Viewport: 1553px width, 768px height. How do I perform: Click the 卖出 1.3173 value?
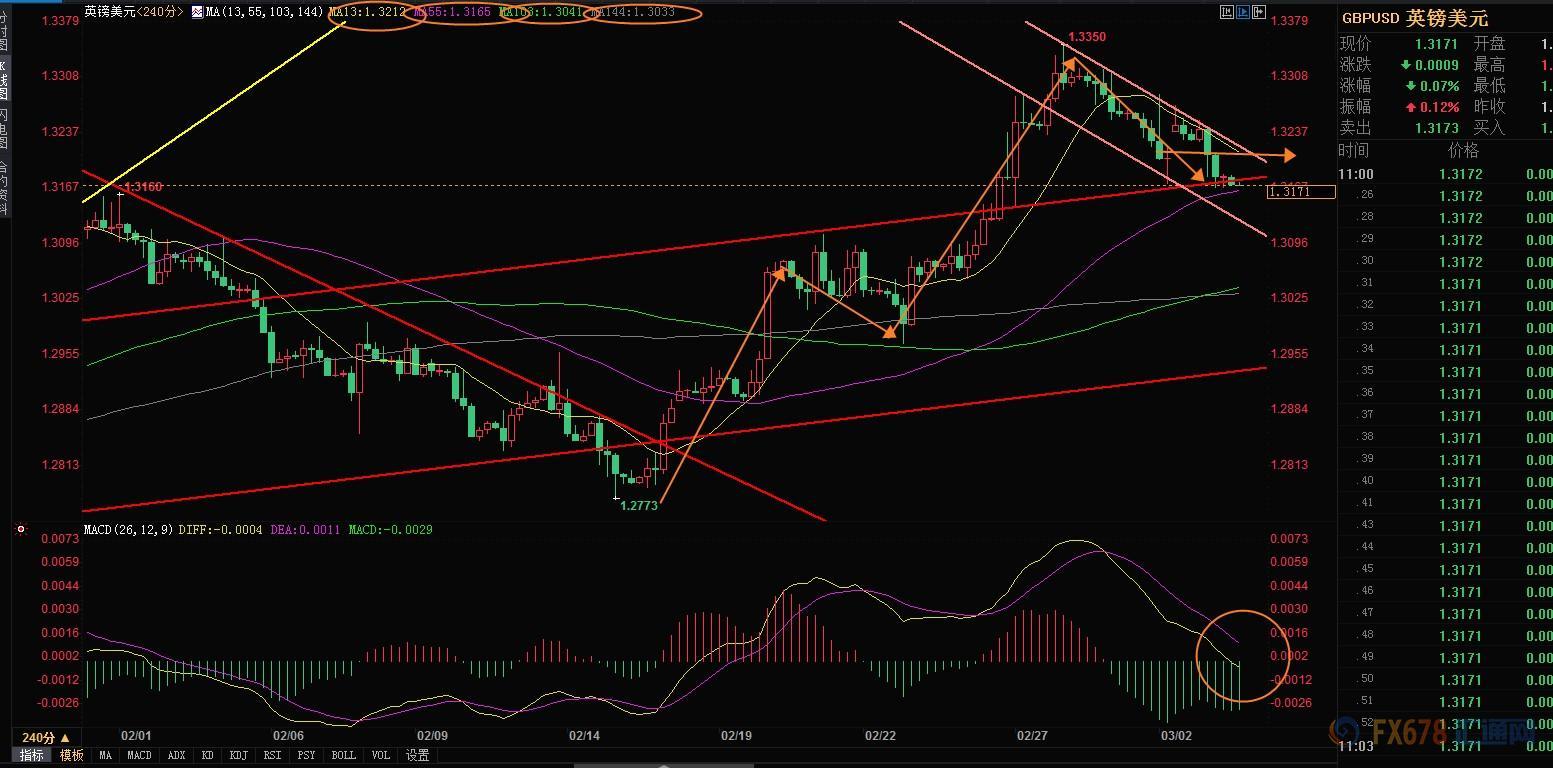[x=1435, y=128]
